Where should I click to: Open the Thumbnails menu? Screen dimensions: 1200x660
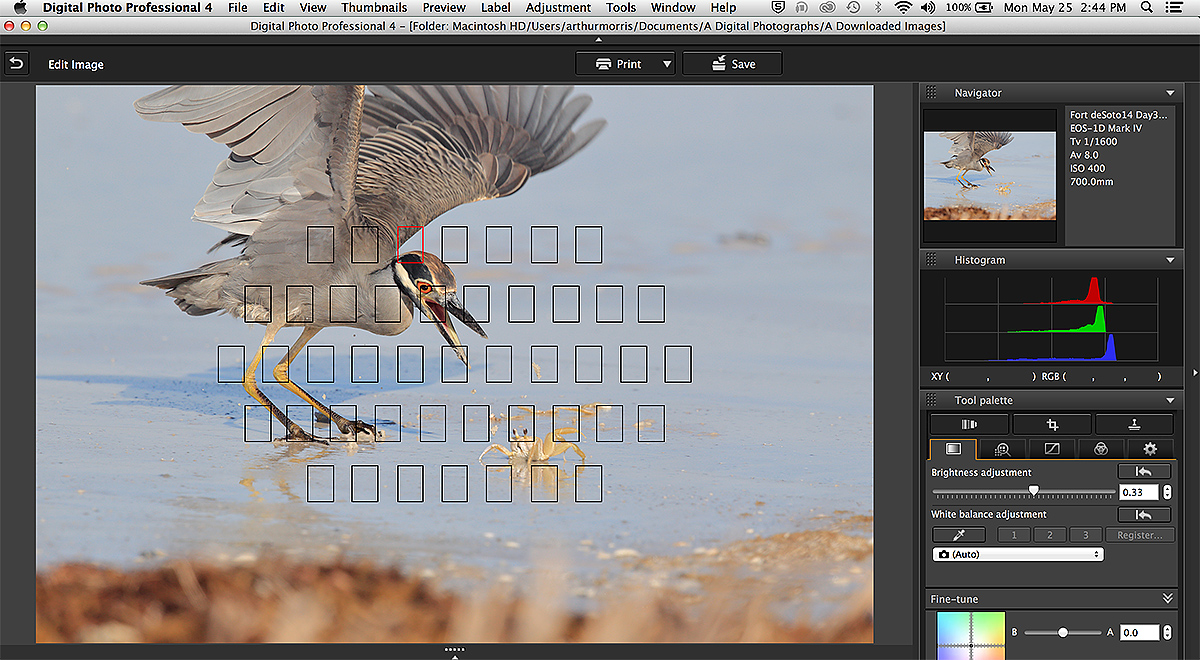[374, 8]
